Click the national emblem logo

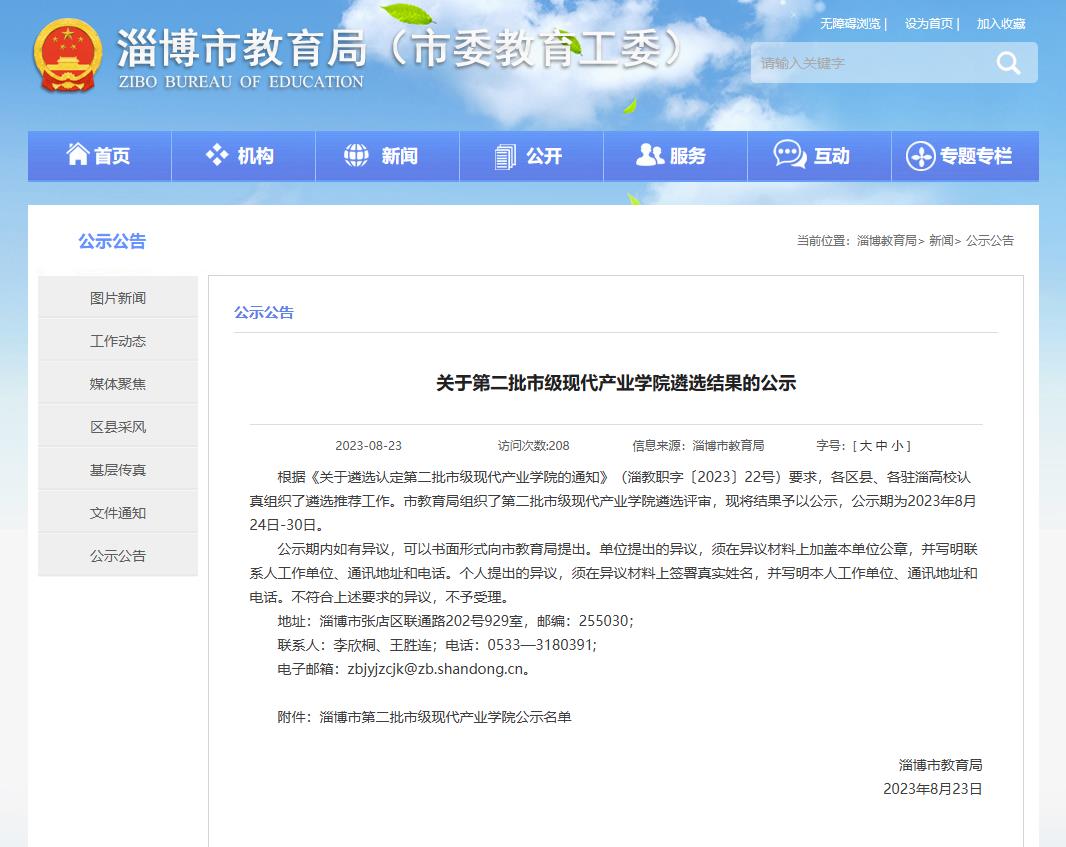click(68, 56)
